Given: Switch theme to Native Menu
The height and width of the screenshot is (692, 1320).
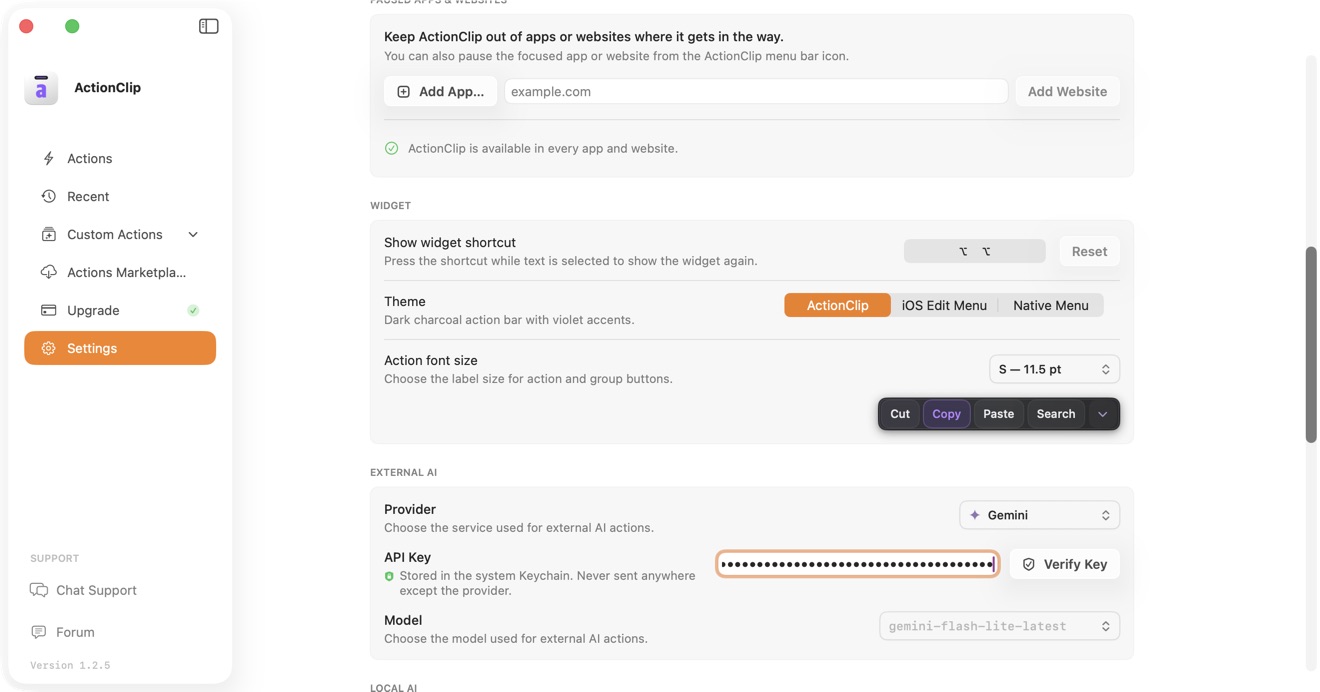Looking at the screenshot, I should point(1050,305).
